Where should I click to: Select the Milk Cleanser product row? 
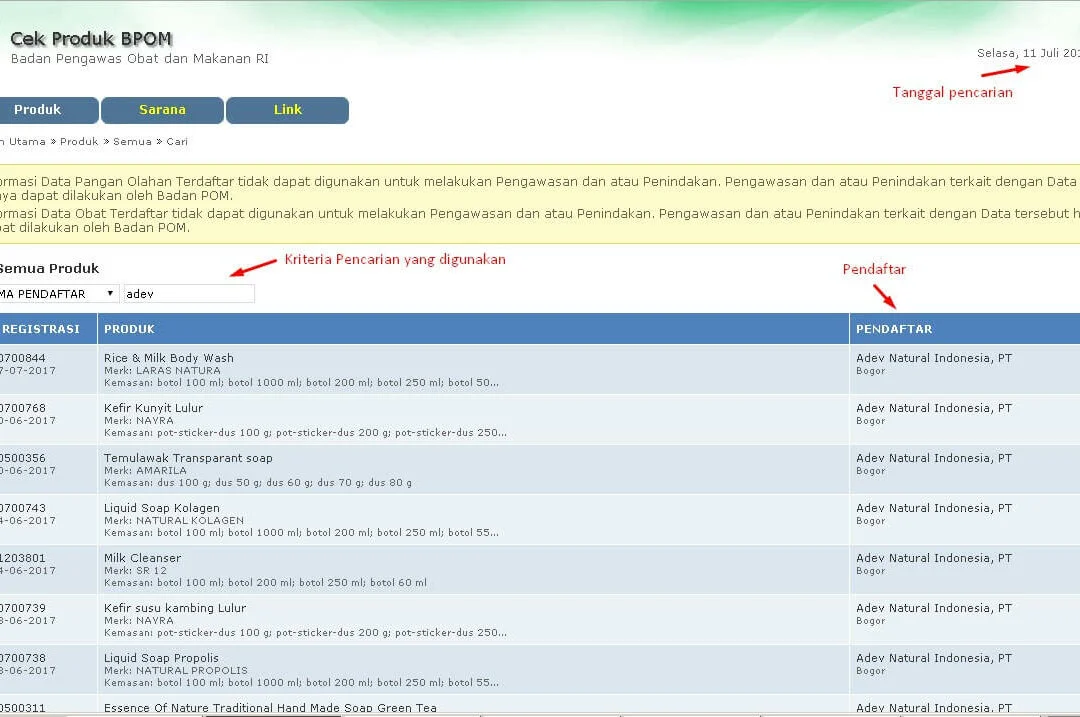[x=142, y=558]
